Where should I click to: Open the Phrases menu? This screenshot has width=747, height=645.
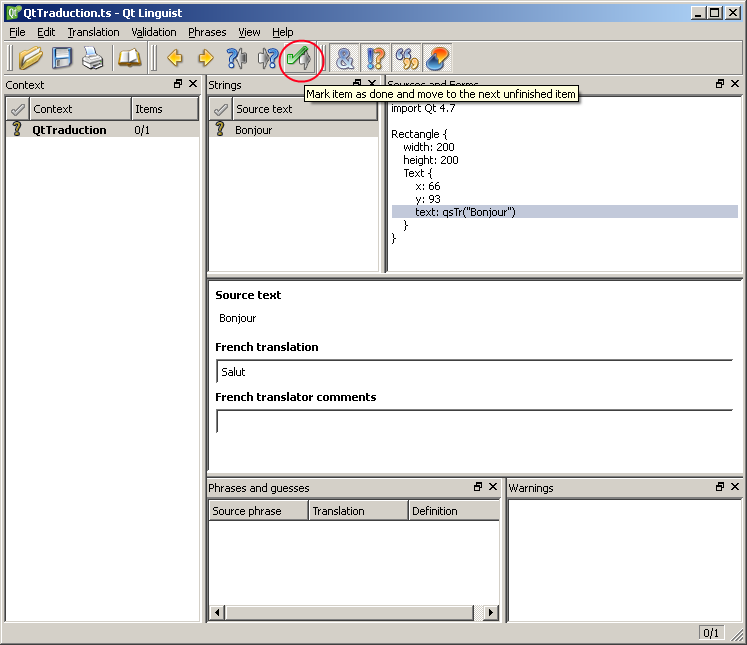[x=207, y=32]
